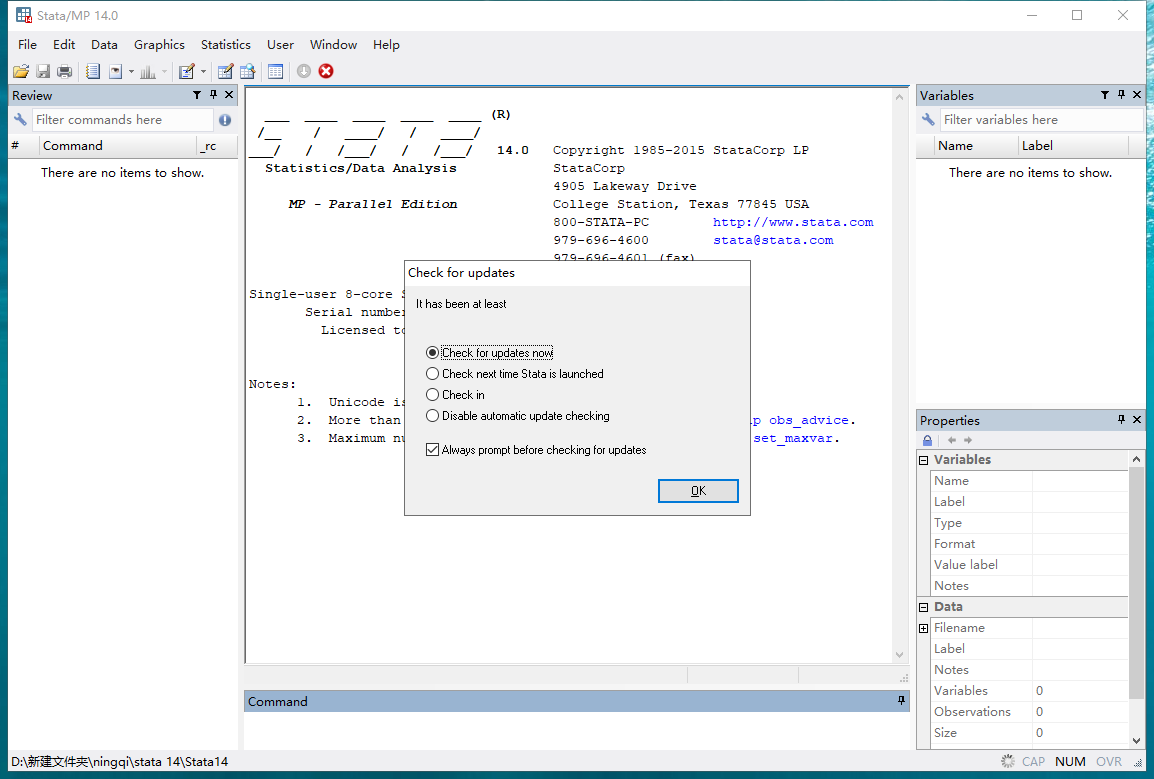The image size is (1154, 779).
Task: Open the Viewer icon dropdown arrow
Action: coord(131,71)
